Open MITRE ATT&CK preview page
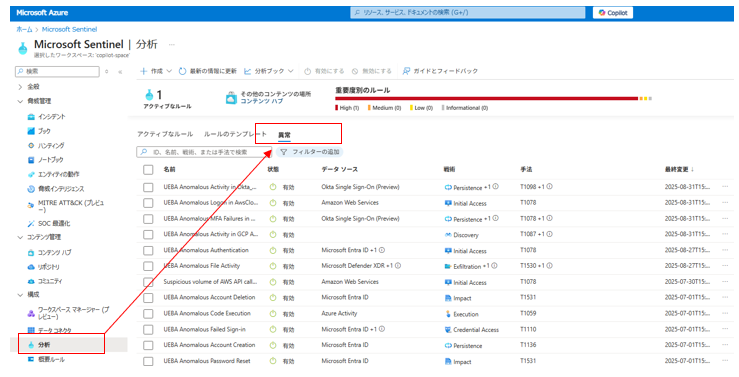This screenshot has width=739, height=377. point(66,206)
